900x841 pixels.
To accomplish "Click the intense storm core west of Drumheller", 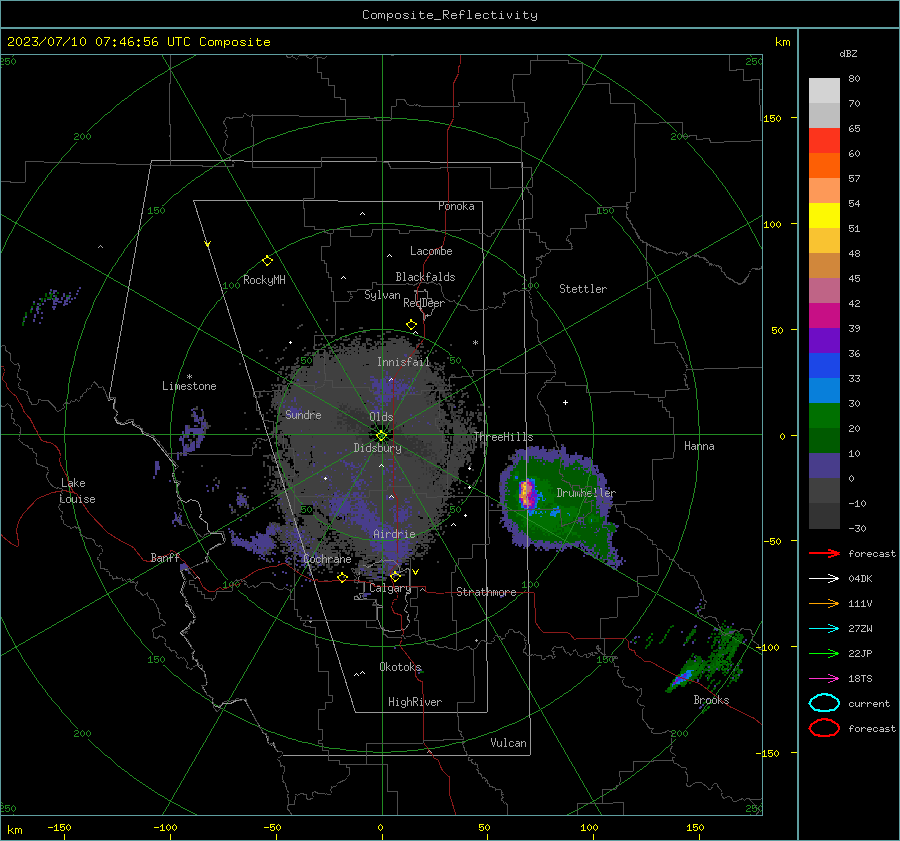I will 527,494.
